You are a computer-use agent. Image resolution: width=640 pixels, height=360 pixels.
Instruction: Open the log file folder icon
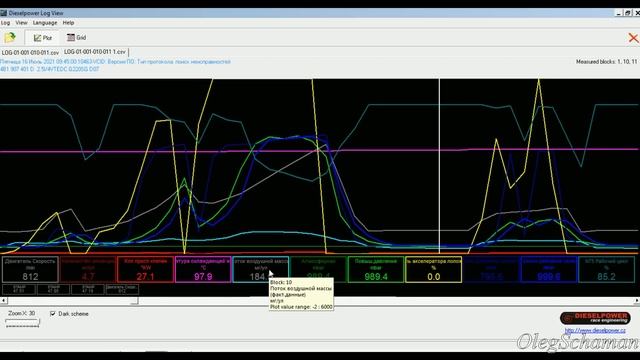(10, 38)
